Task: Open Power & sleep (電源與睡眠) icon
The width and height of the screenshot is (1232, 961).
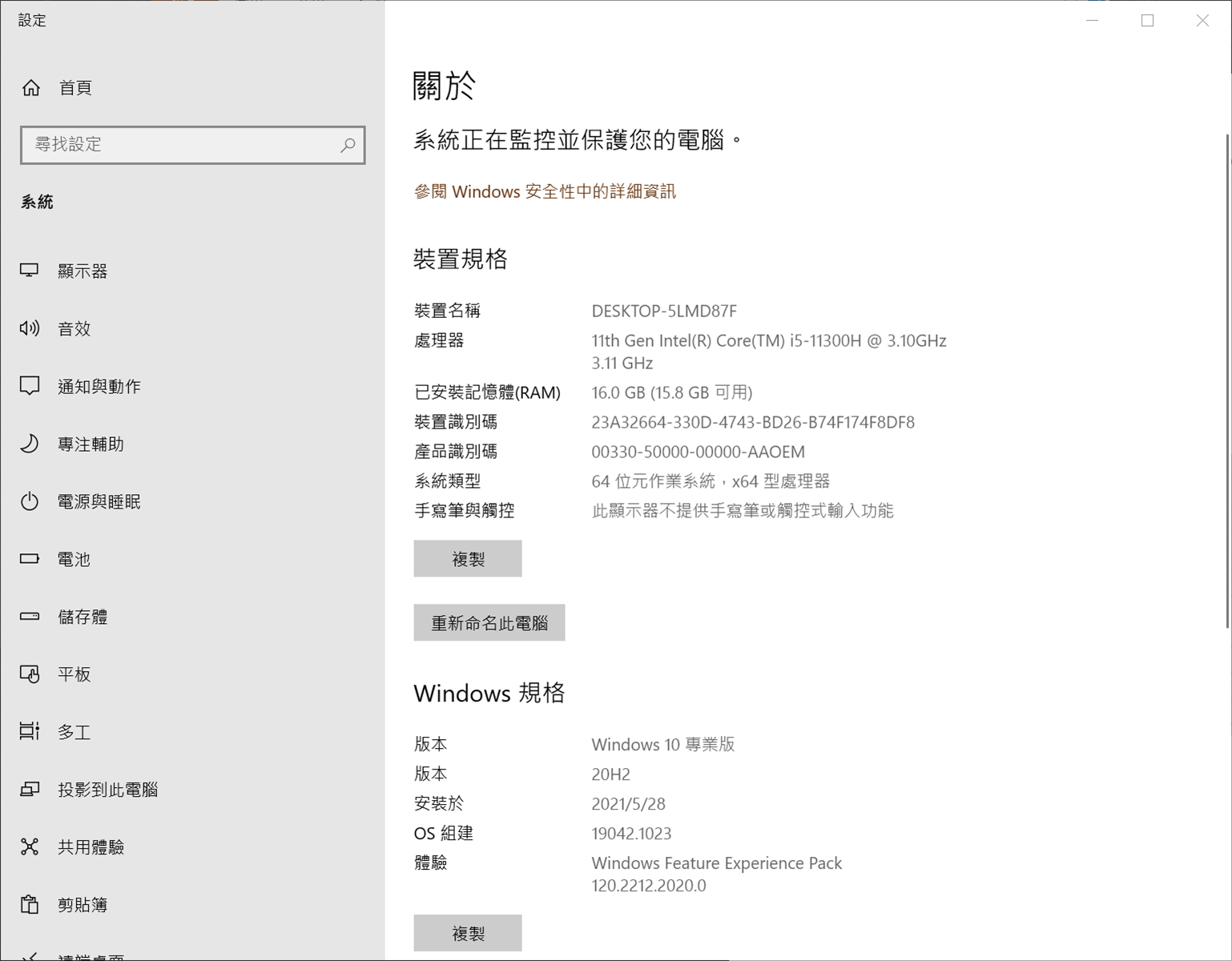Action: pos(30,501)
